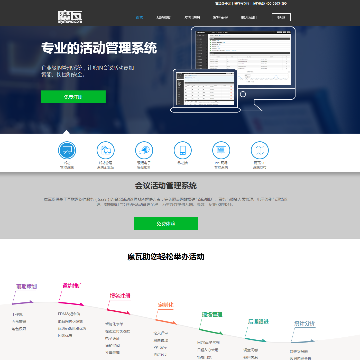The image size is (360, 360).
Task: Click the purple arrow step marker
Action: click(x=23, y=303)
